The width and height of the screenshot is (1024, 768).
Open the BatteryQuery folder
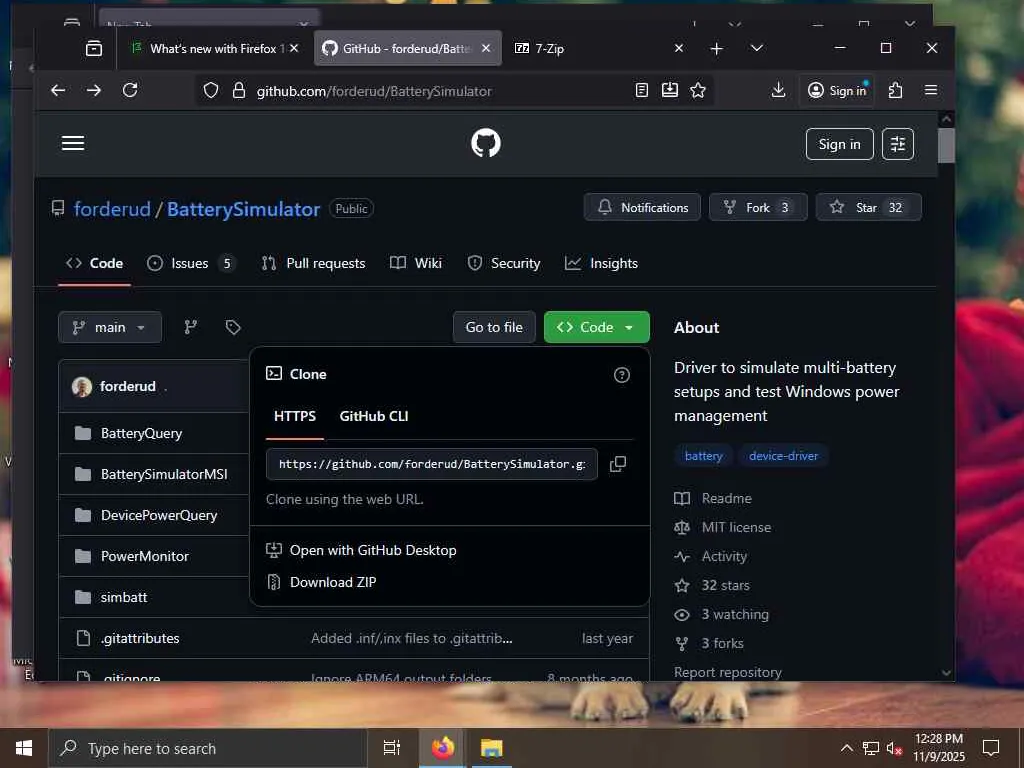coord(141,434)
